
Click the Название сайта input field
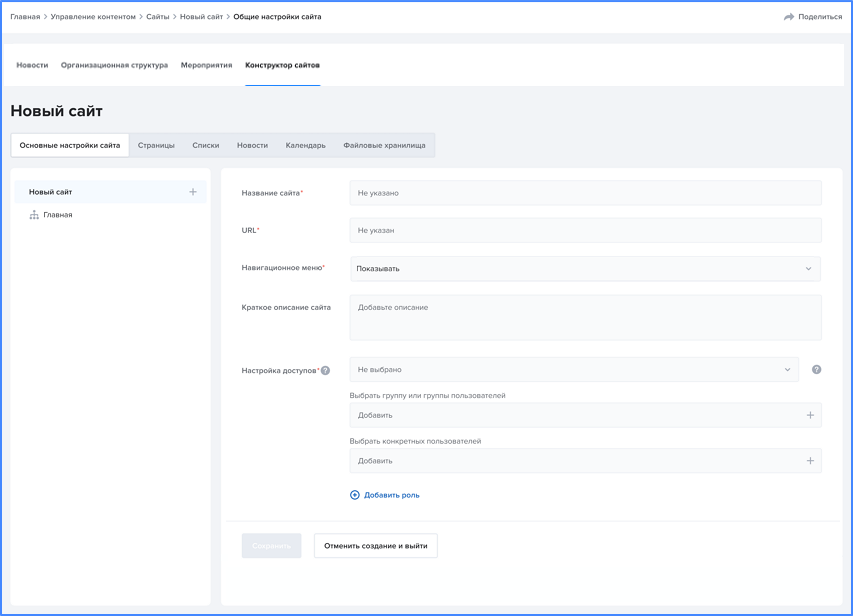click(x=585, y=193)
